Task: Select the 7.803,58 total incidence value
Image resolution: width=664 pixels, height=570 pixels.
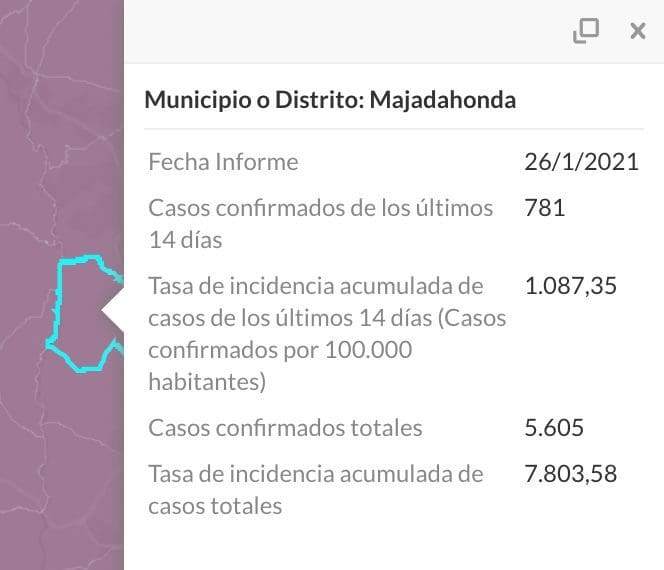Action: [x=570, y=474]
